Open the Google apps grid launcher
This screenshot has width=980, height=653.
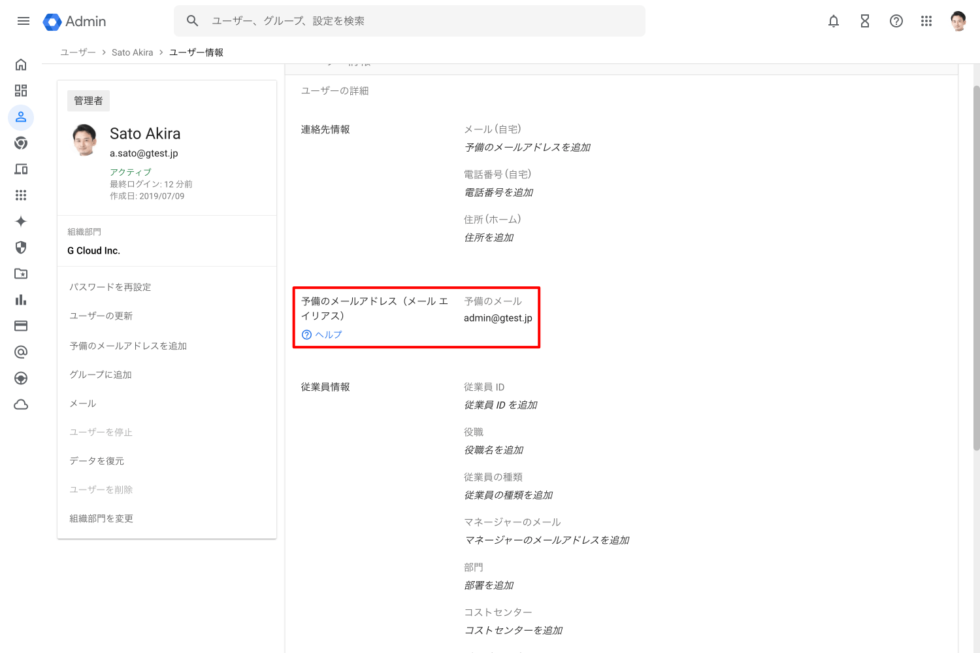pos(927,21)
